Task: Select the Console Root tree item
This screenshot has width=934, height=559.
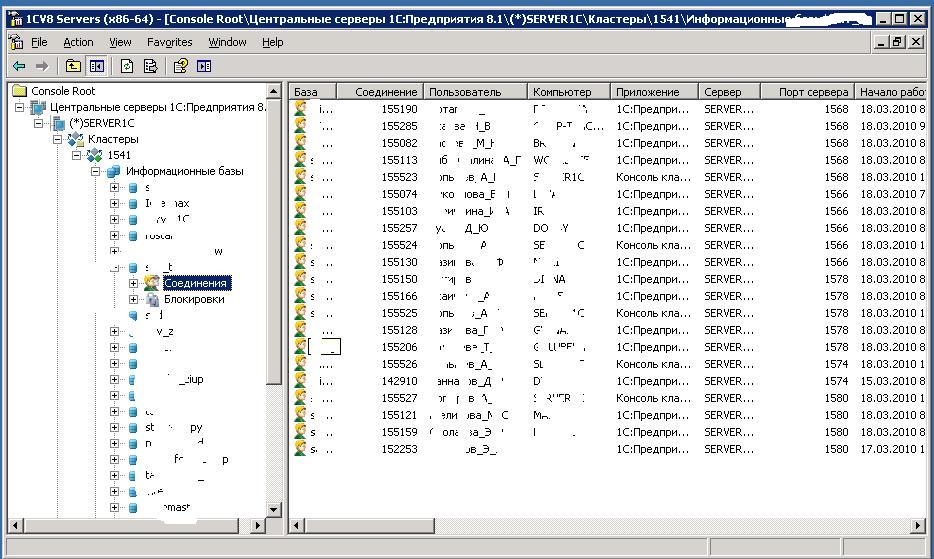Action: click(x=63, y=91)
